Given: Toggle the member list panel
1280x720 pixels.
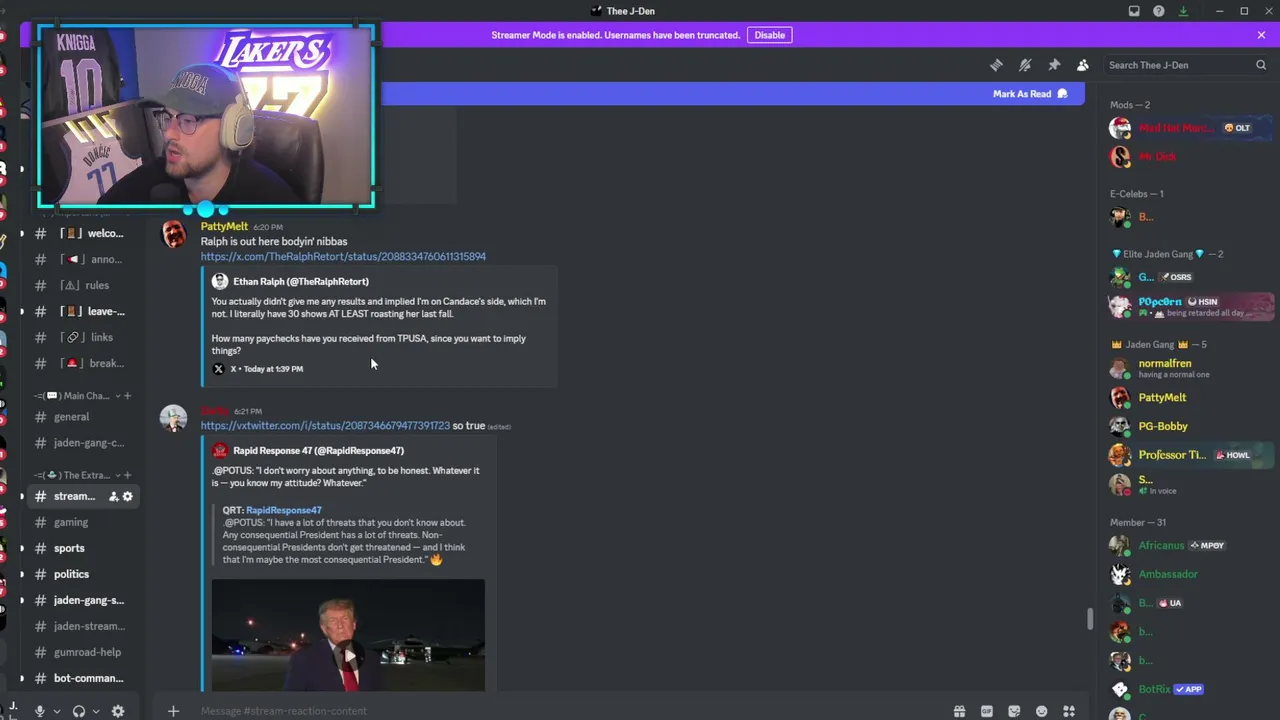Looking at the screenshot, I should (x=1082, y=65).
